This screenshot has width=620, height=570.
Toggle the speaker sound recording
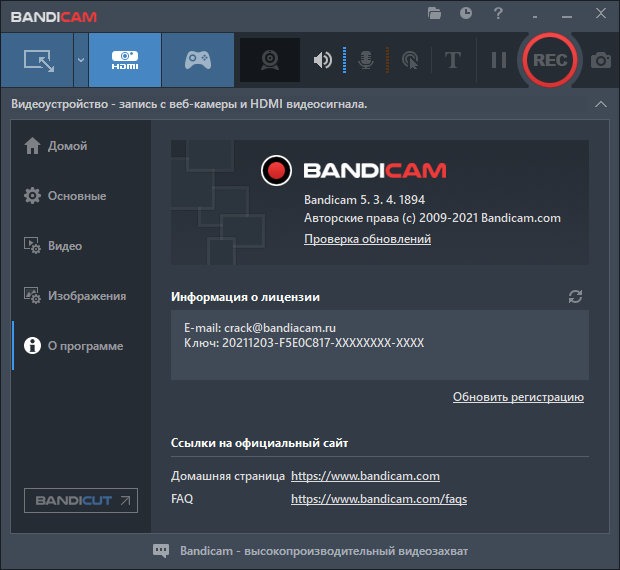coord(322,60)
